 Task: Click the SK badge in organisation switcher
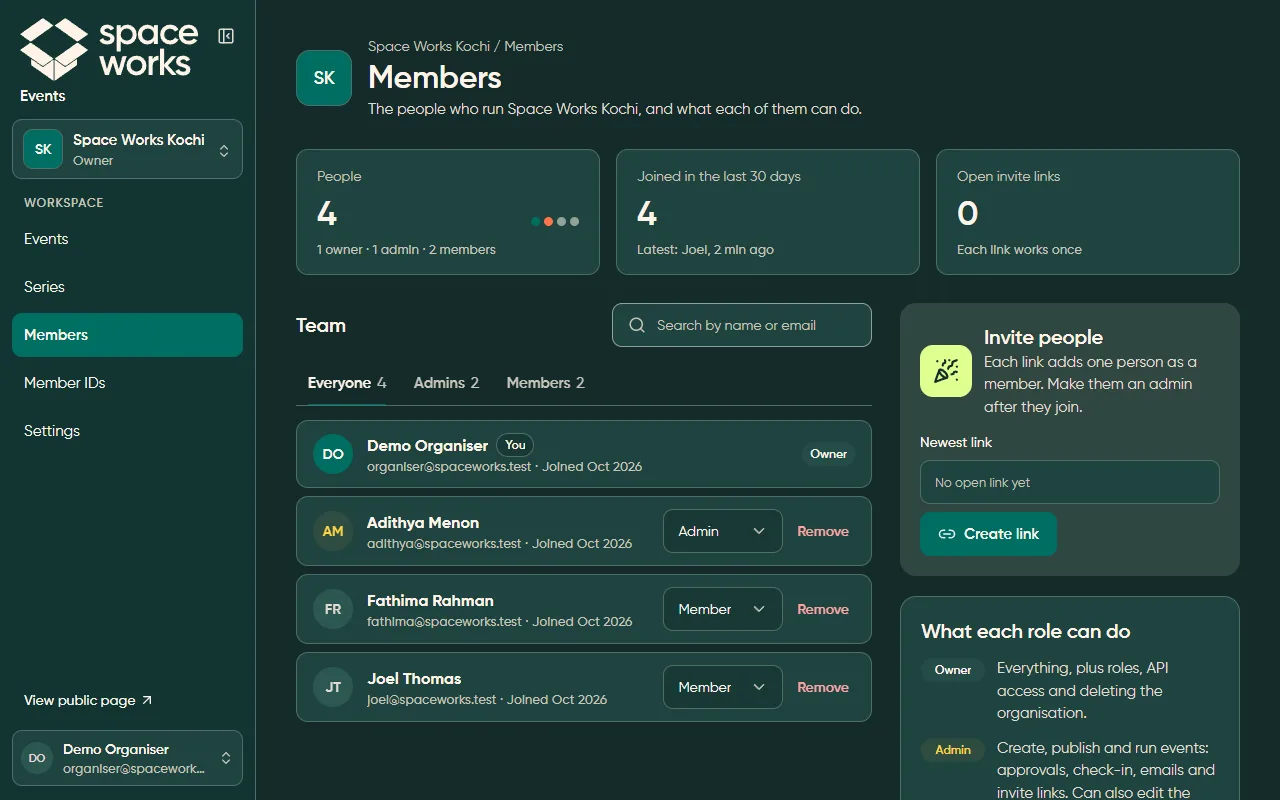point(43,149)
